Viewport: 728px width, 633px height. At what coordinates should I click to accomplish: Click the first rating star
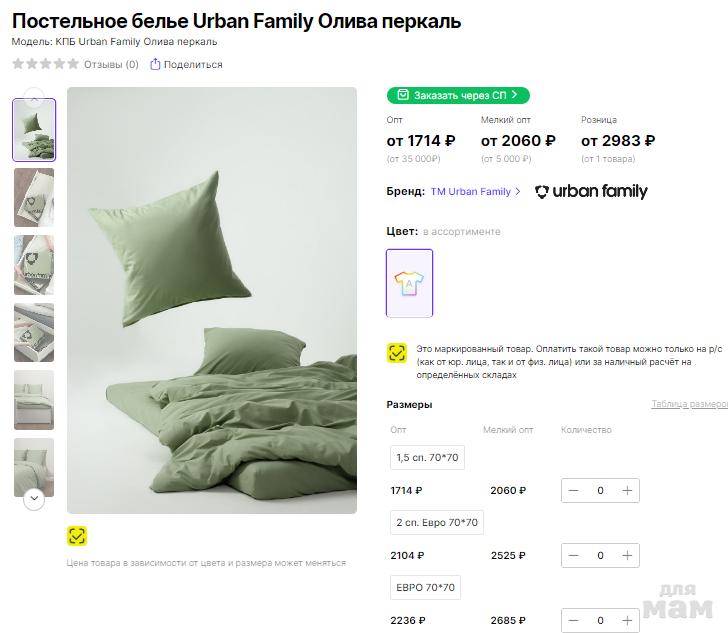18,64
